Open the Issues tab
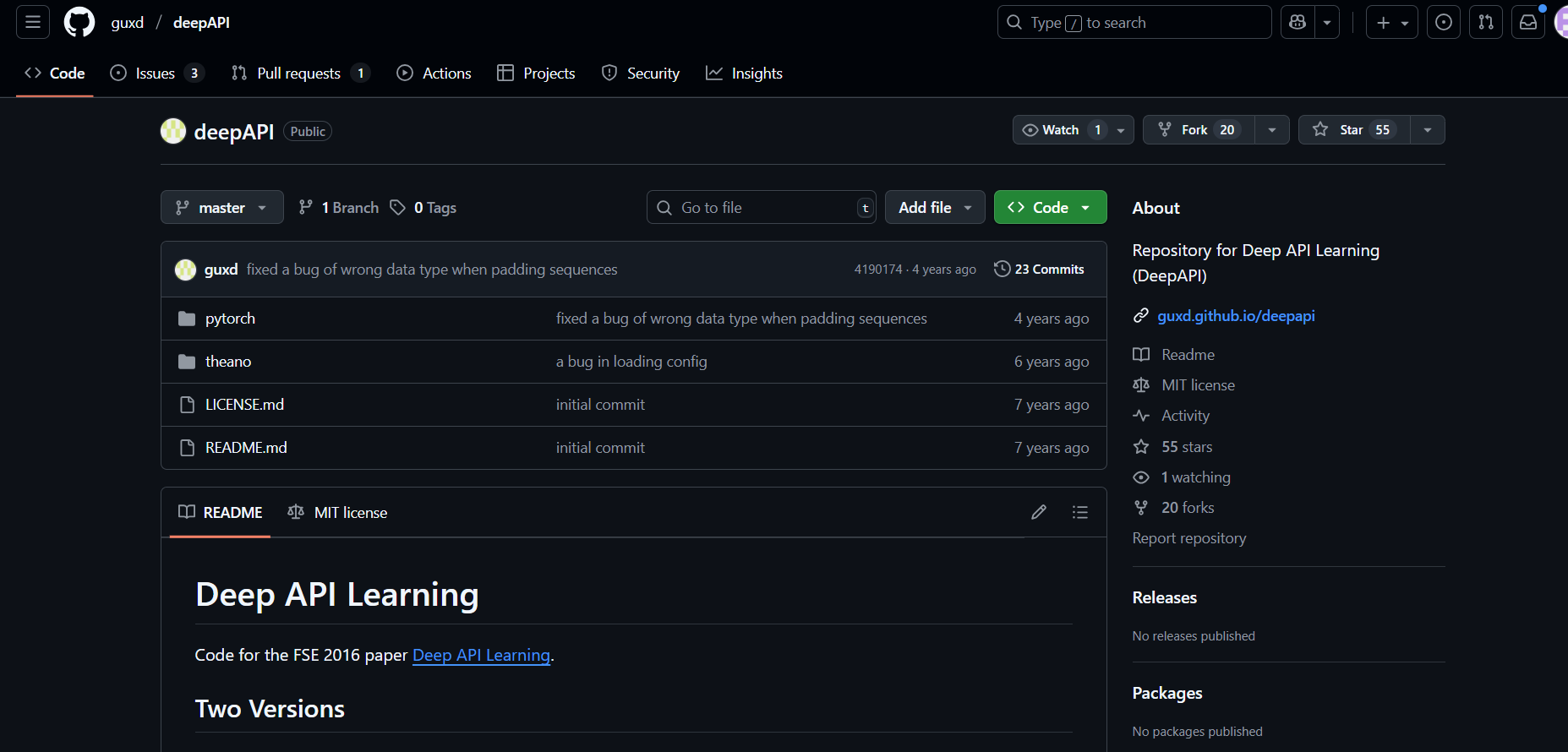The image size is (1568, 752). (x=157, y=74)
